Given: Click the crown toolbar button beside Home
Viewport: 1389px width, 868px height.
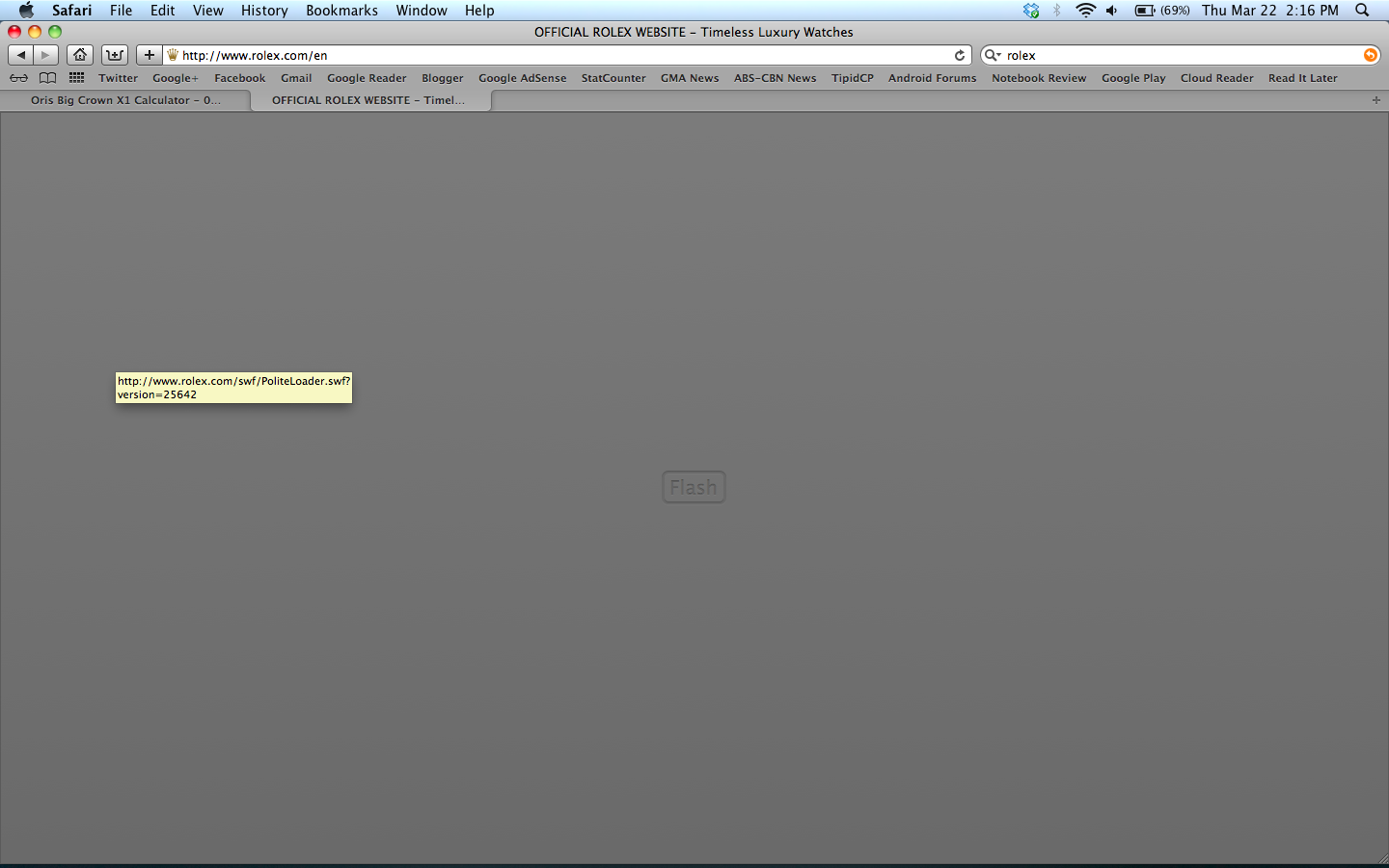Looking at the screenshot, I should click(x=115, y=55).
